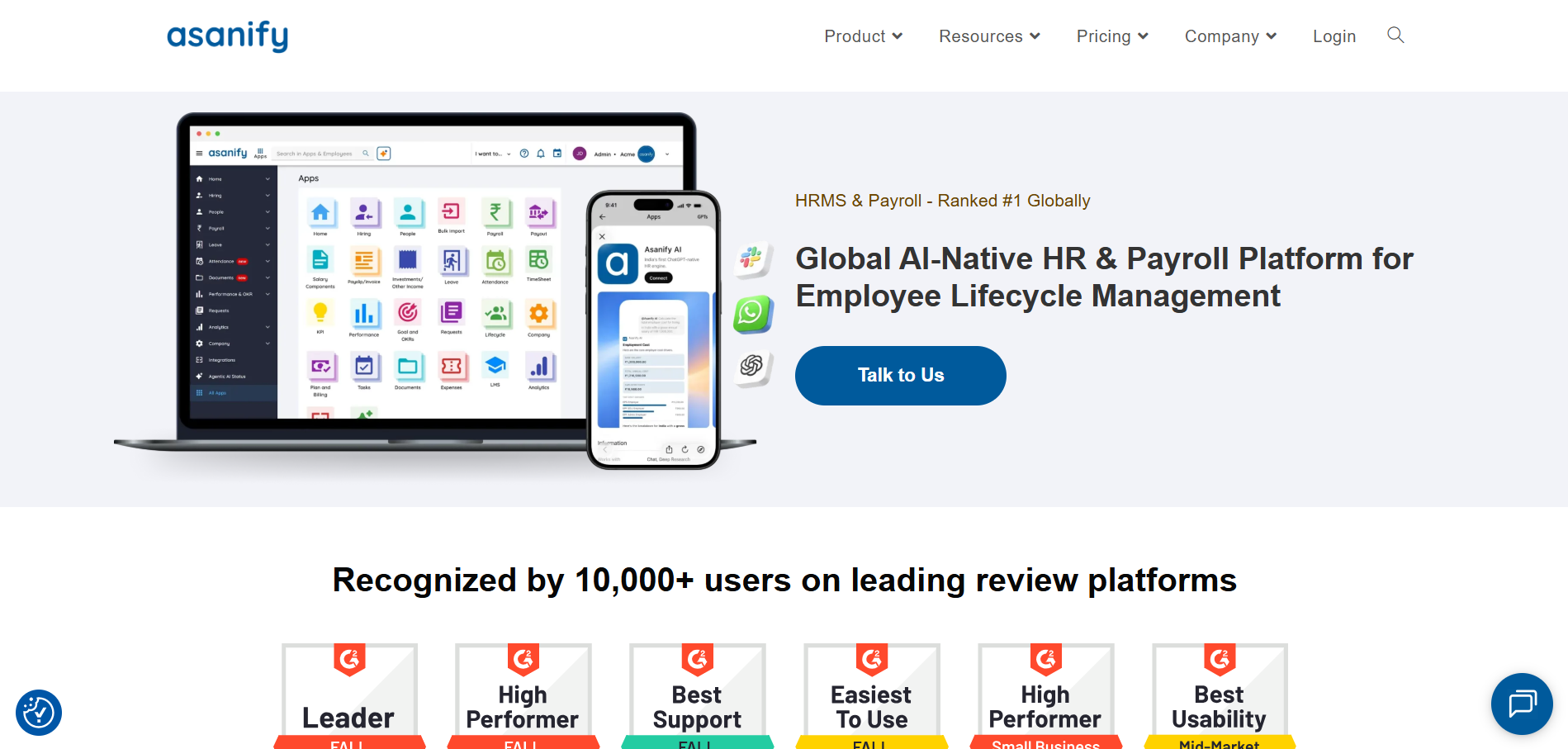Image resolution: width=1568 pixels, height=749 pixels.
Task: Open the Pricing dropdown
Action: pyautogui.click(x=1112, y=36)
